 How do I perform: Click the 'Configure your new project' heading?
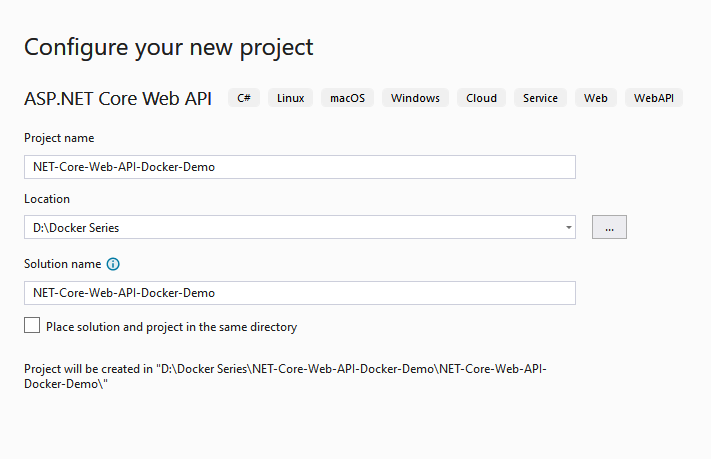tap(169, 48)
